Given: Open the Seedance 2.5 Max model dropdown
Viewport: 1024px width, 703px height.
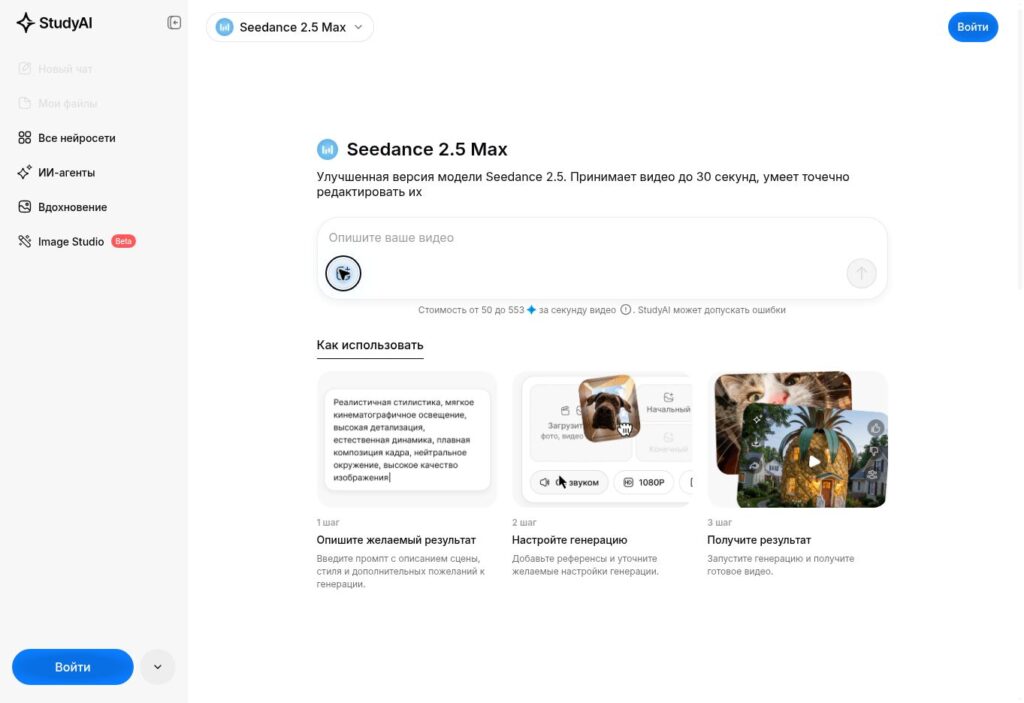Looking at the screenshot, I should point(289,27).
